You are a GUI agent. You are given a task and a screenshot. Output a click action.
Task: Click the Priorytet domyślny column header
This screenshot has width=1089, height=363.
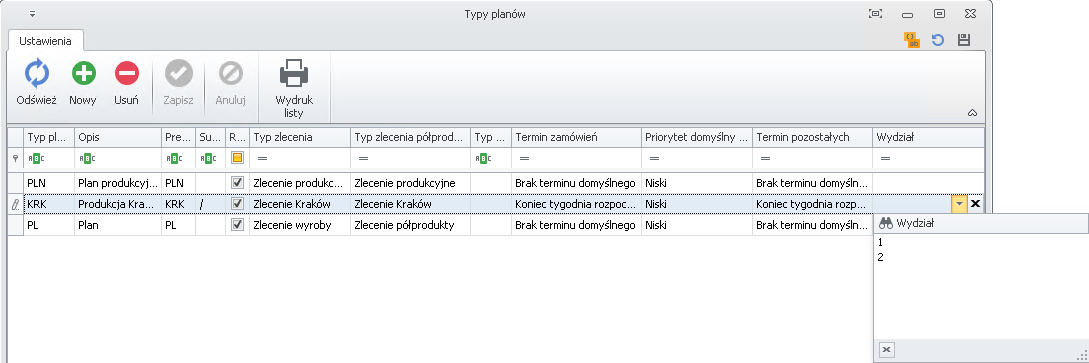(x=697, y=137)
